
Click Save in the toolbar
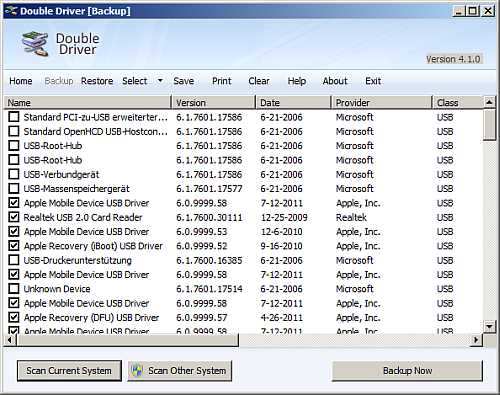(x=184, y=81)
